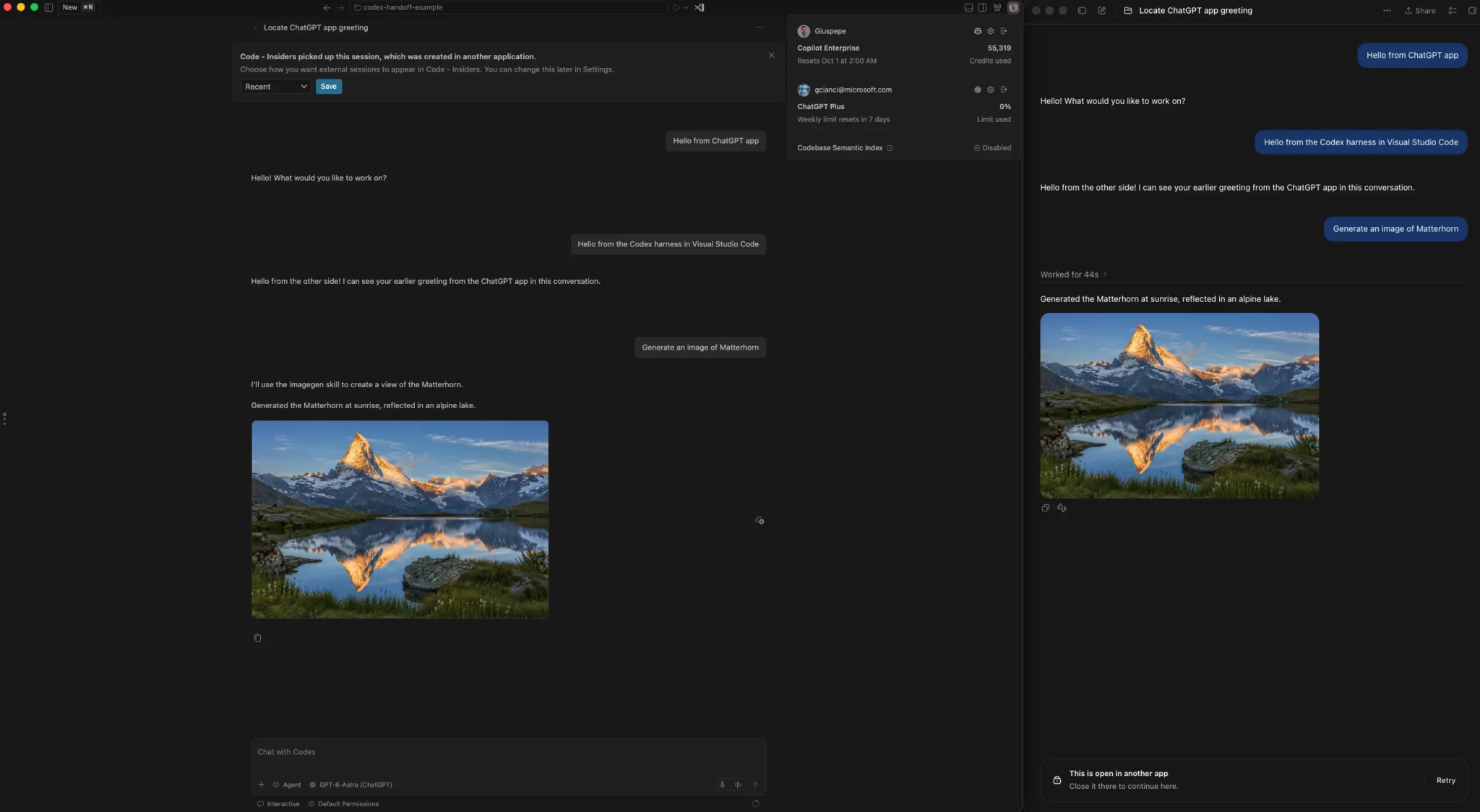The image size is (1480, 812).
Task: Retry opening the conversation
Action: coord(1445,780)
